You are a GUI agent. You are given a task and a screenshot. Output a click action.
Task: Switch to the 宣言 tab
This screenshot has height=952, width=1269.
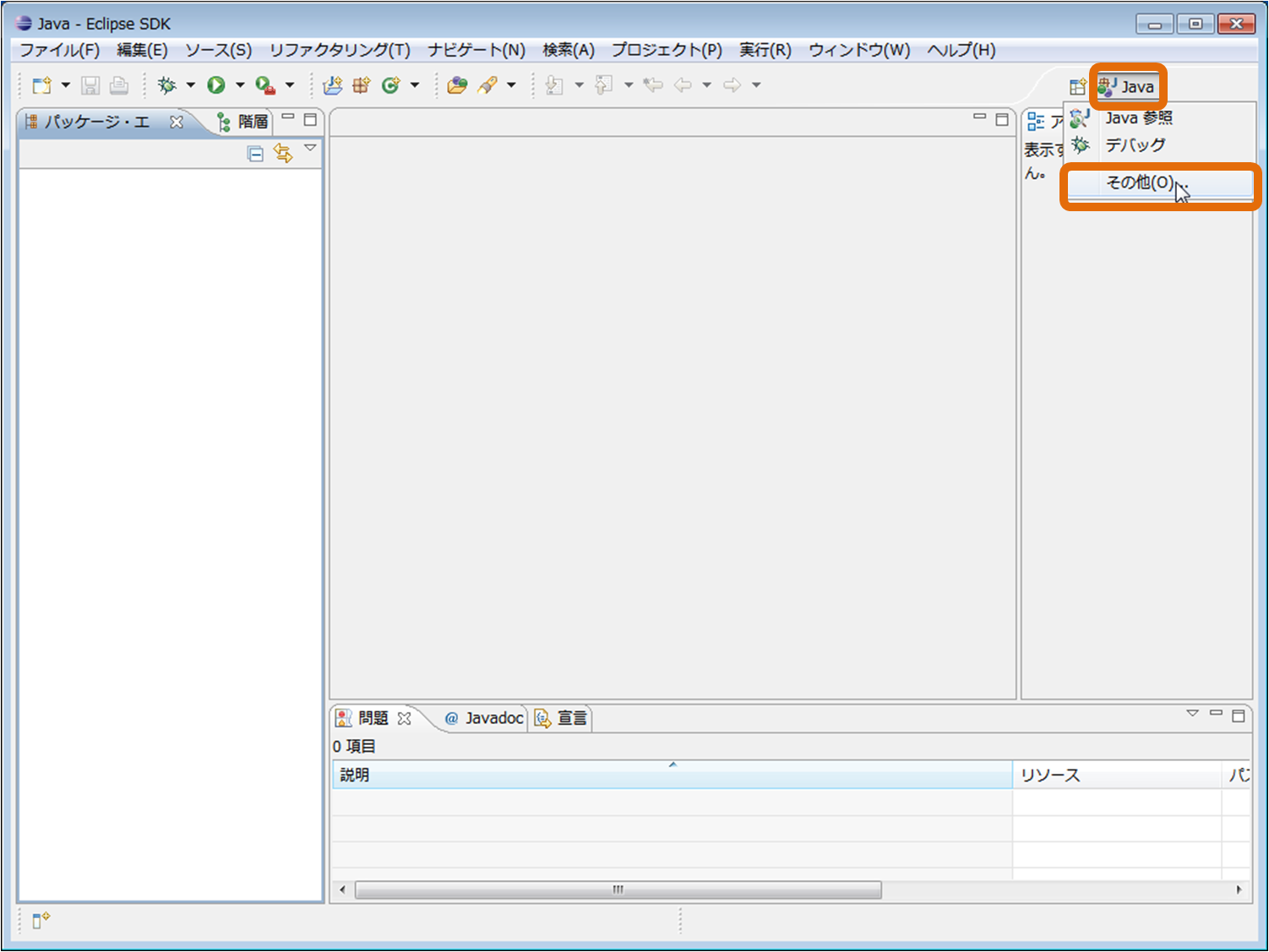(x=561, y=719)
